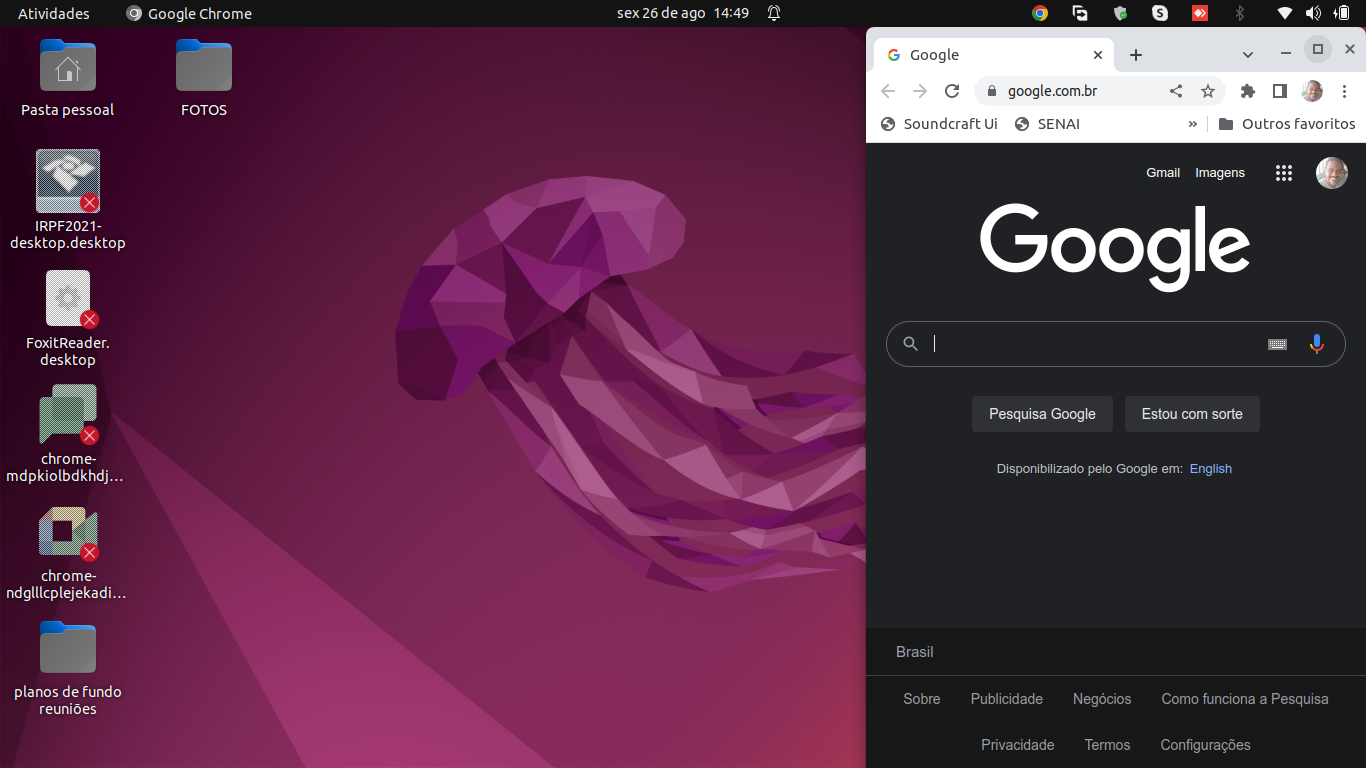Open the Google account avatar on page
The width and height of the screenshot is (1366, 768).
tap(1332, 173)
